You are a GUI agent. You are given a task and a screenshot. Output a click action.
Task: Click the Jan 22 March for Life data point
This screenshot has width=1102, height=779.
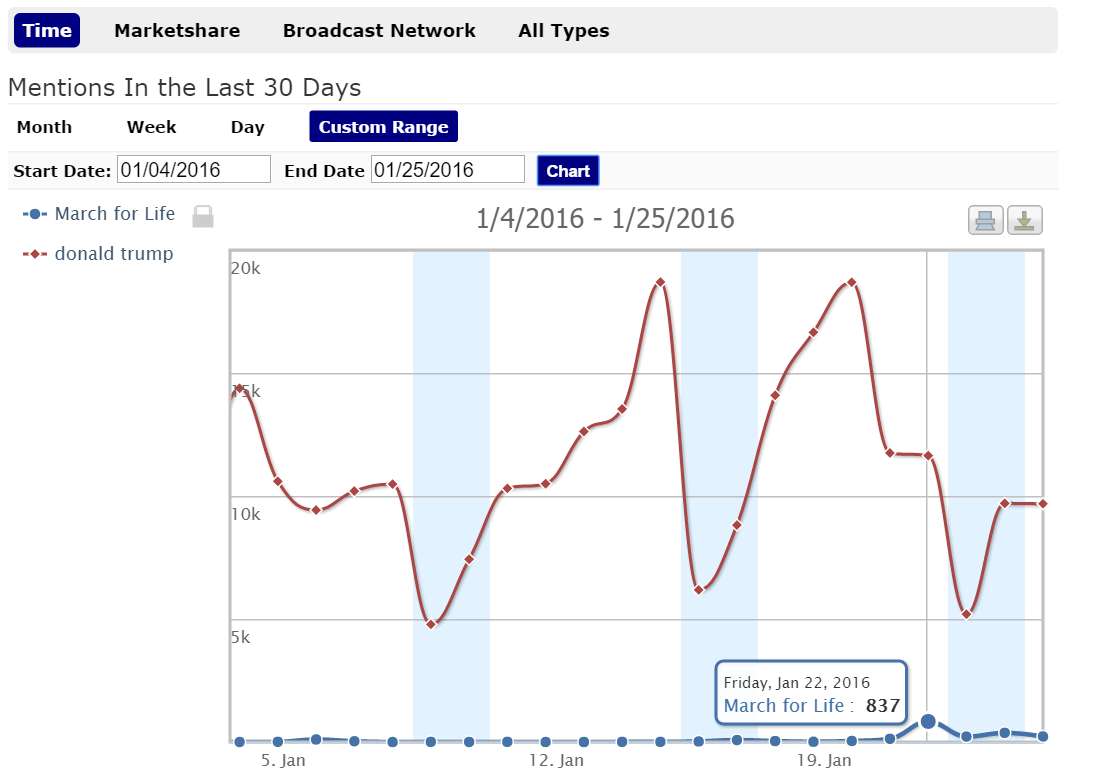click(928, 721)
